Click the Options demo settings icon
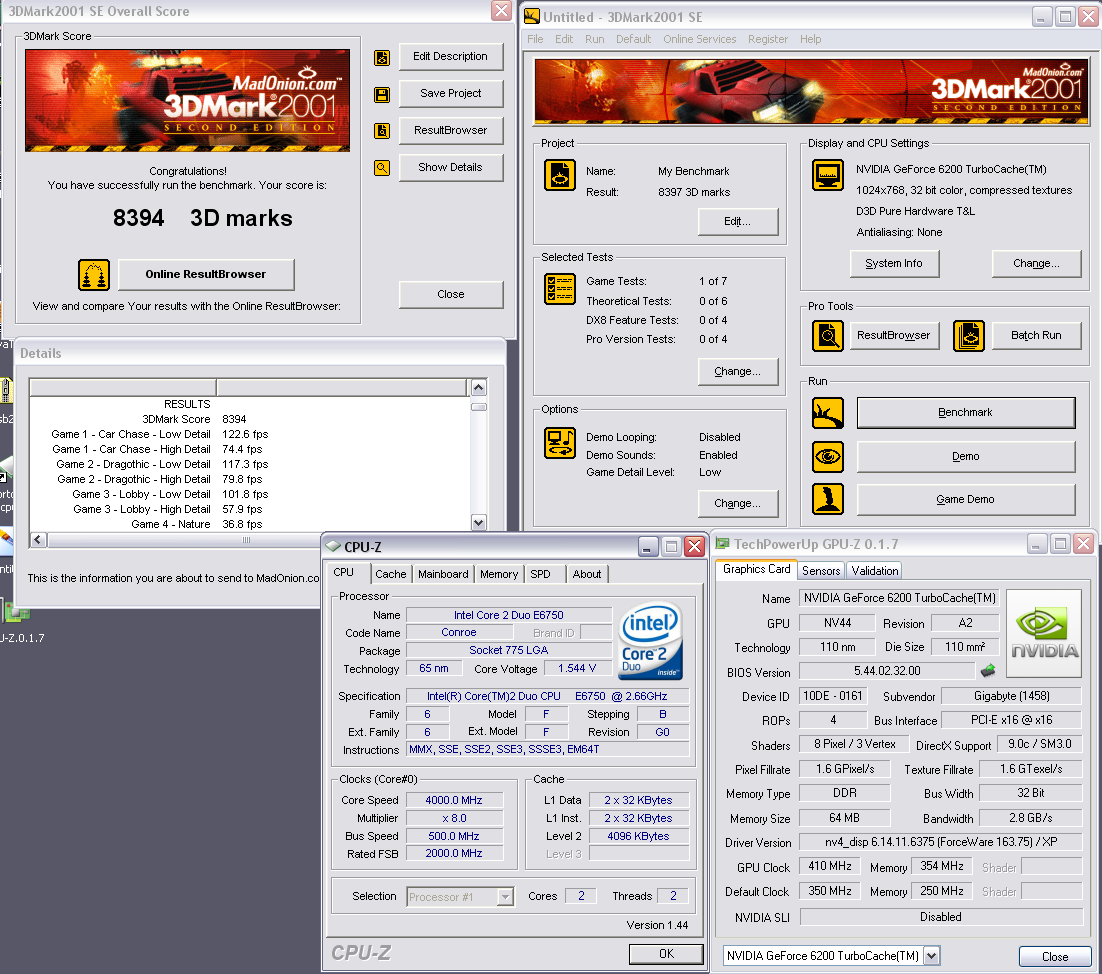This screenshot has height=974, width=1102. pos(559,443)
